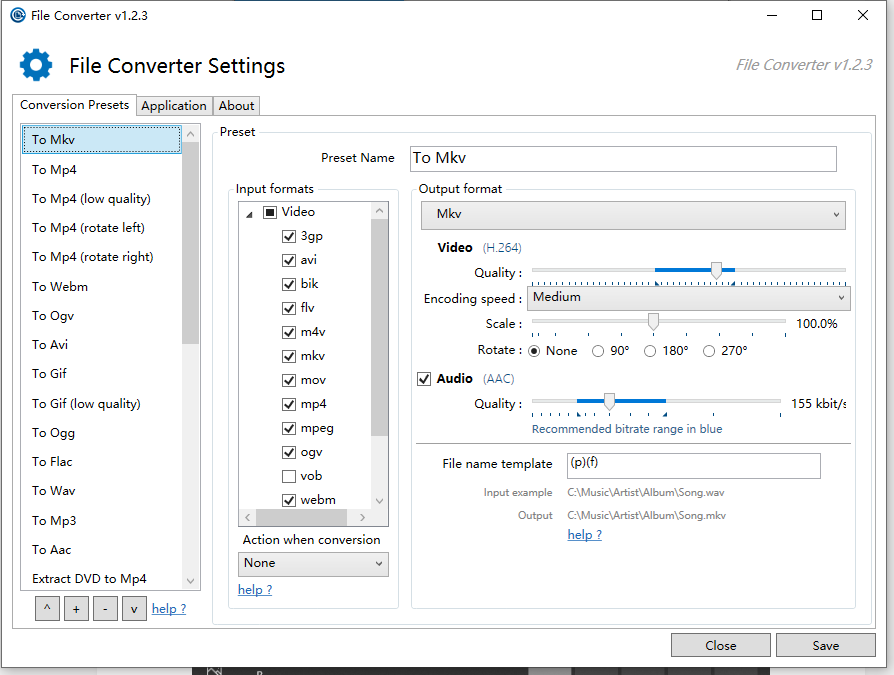Screen dimensions: 894x675
Task: Click the File Converter Settings gear icon
Action: point(36,64)
